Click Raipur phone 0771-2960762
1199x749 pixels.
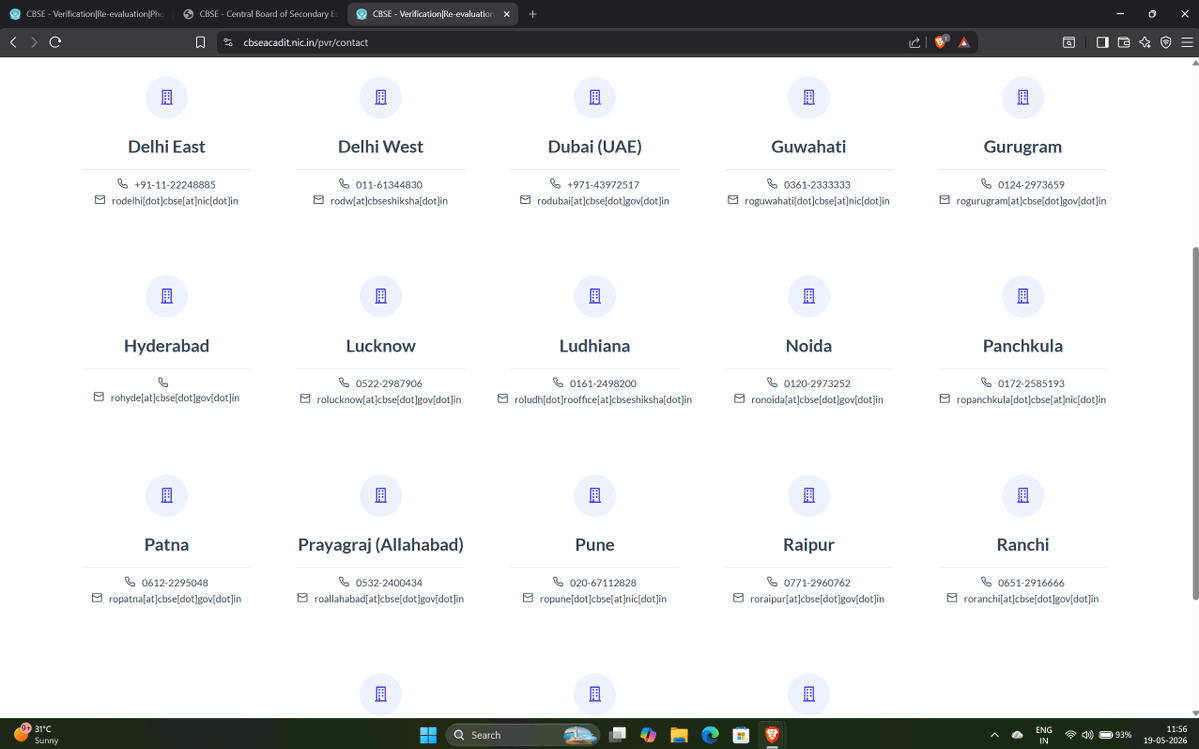click(817, 582)
